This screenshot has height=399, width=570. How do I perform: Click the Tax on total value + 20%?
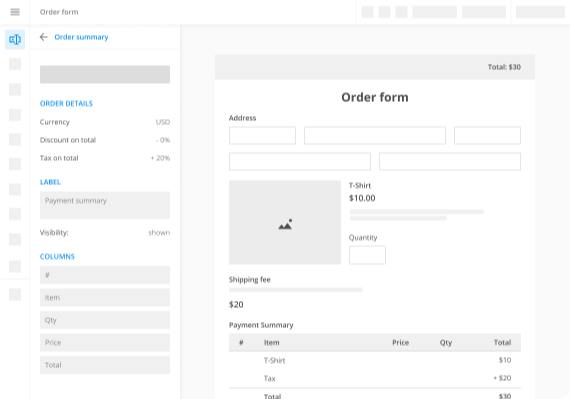[160, 158]
